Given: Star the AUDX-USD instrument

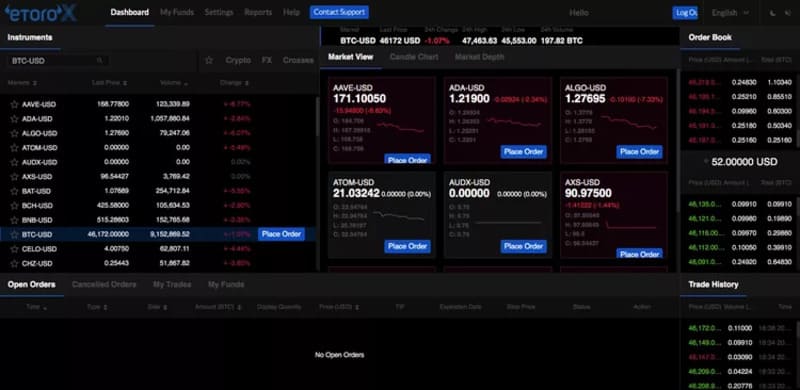Looking at the screenshot, I should pyautogui.click(x=14, y=162).
